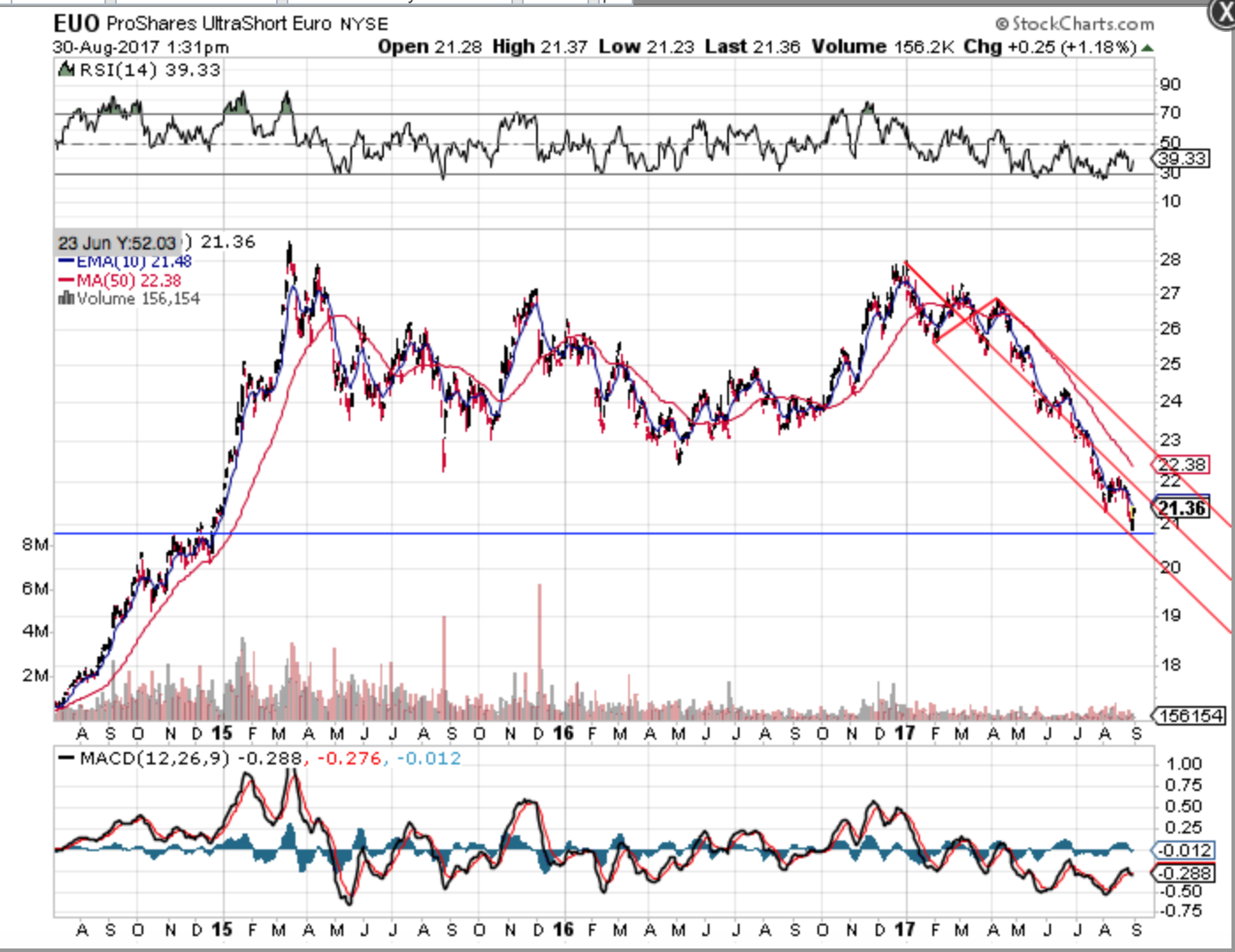Image resolution: width=1235 pixels, height=952 pixels.
Task: Click the 'MA(50) 22.38' legend entry
Action: click(119, 280)
